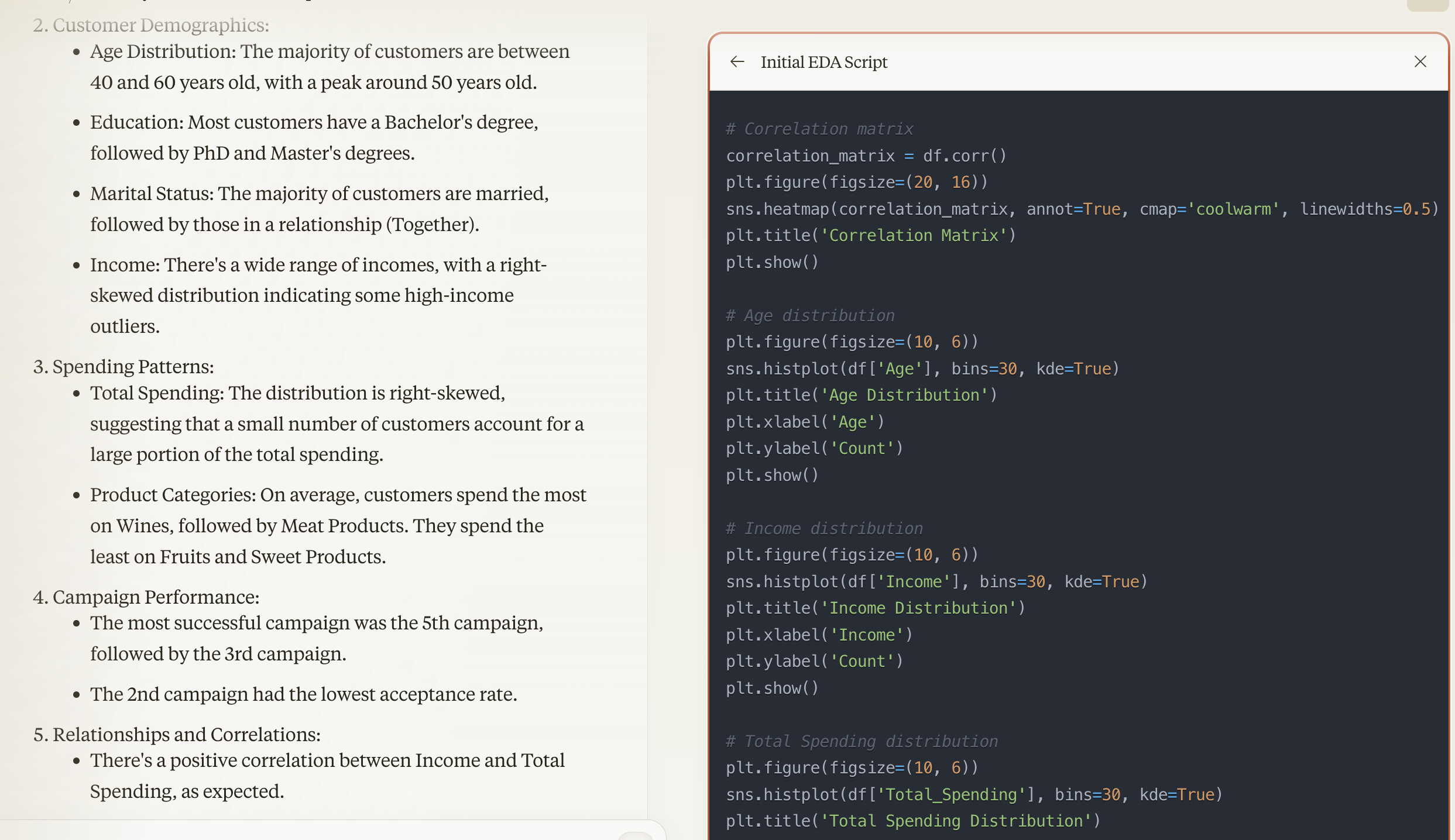Click the correlation_matrix = df.corr() line
Screen dimensions: 1455x840
pos(866,156)
